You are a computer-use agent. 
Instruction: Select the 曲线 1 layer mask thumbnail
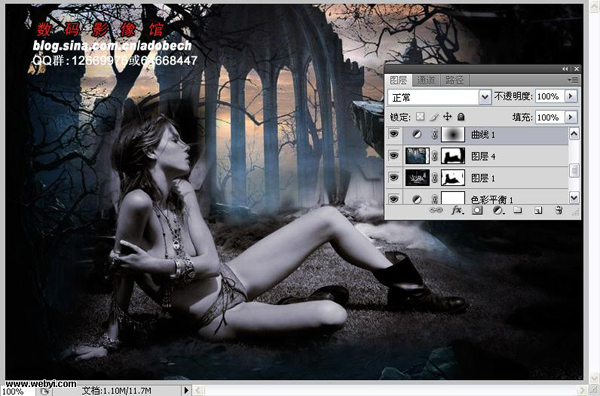pyautogui.click(x=453, y=134)
